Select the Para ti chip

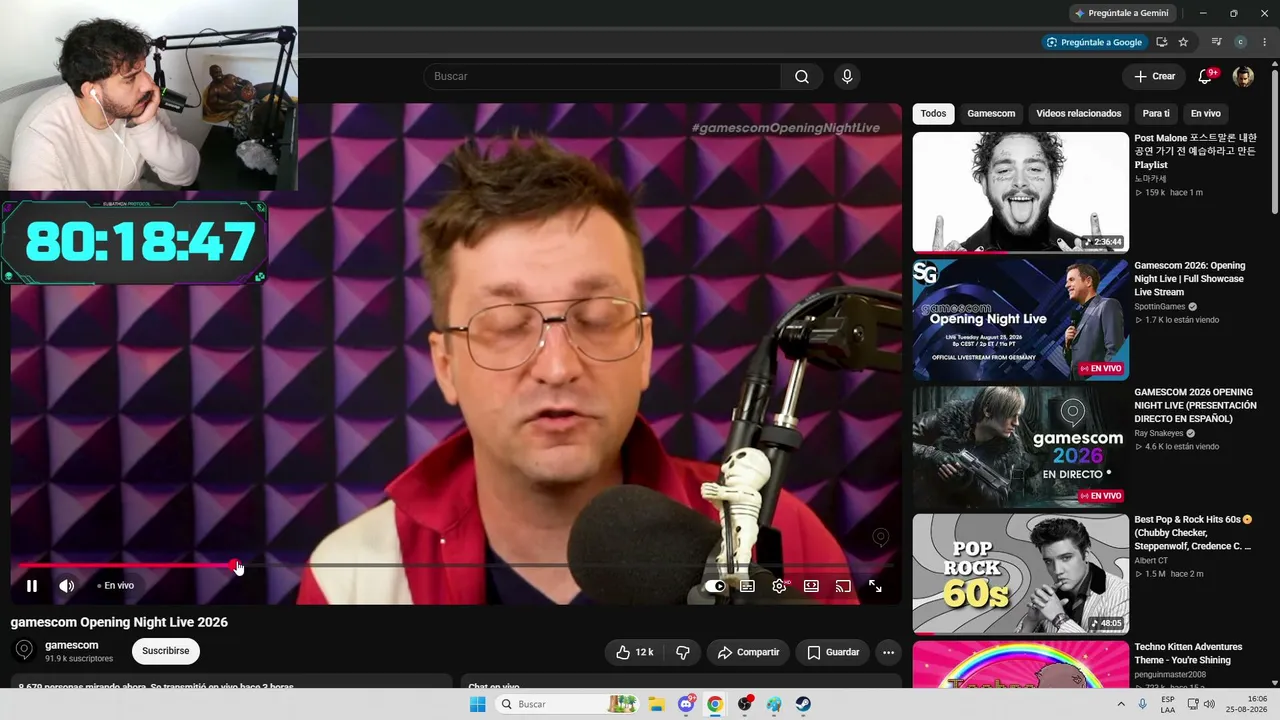click(x=1156, y=114)
